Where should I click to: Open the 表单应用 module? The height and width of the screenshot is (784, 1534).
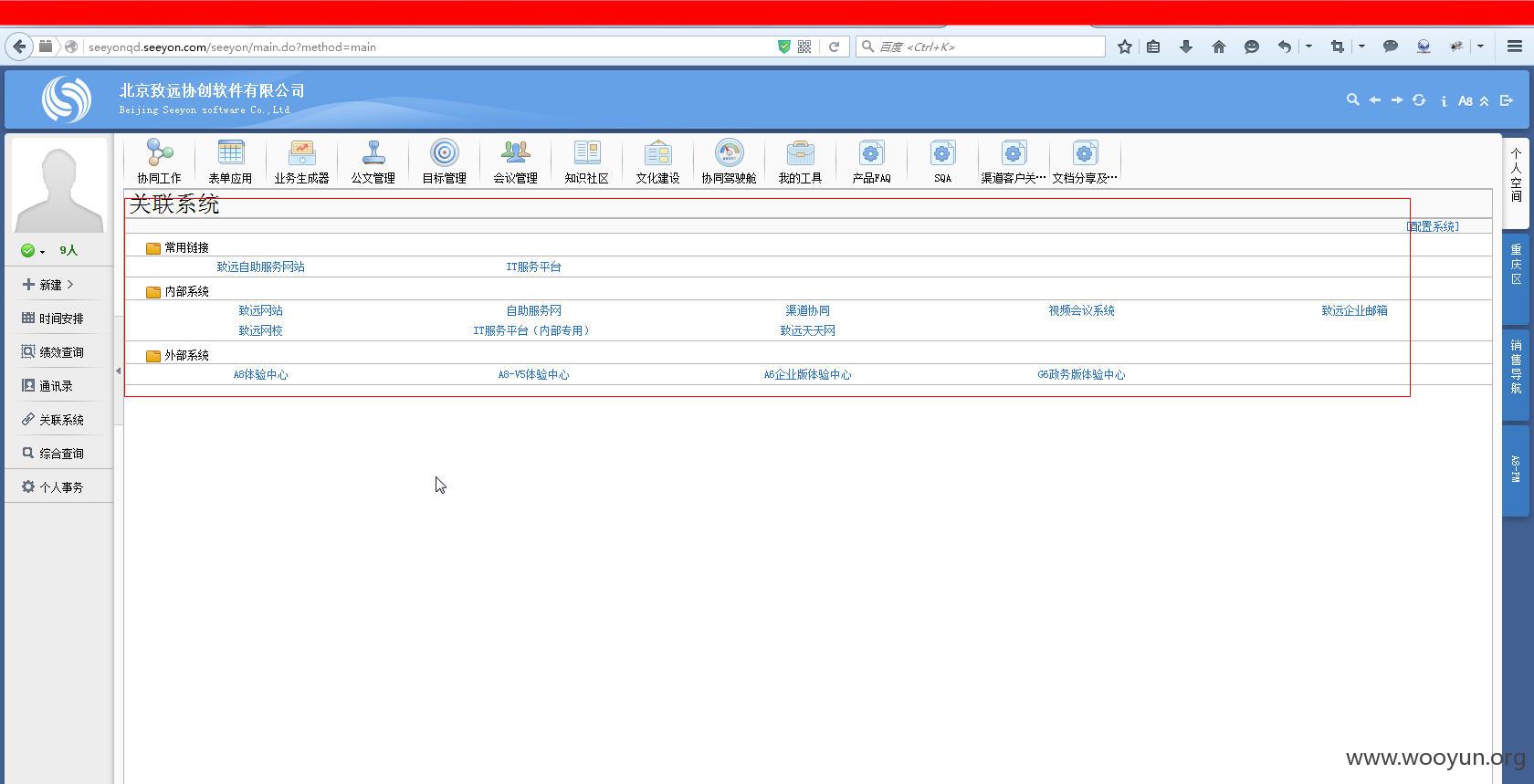coord(230,162)
